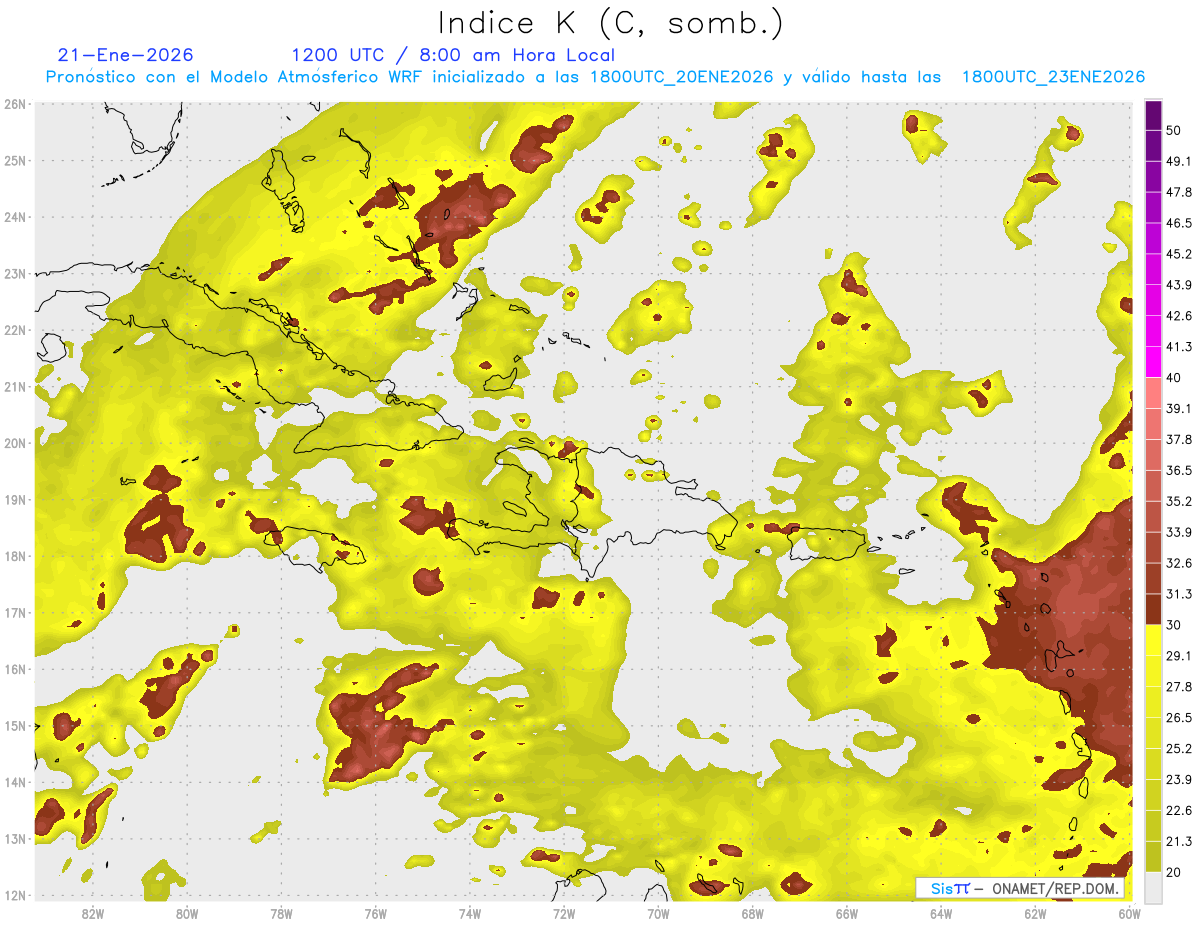Screen dimensions: 1200x927
Task: Click the colorbar value "22.6"
Action: point(1179,810)
